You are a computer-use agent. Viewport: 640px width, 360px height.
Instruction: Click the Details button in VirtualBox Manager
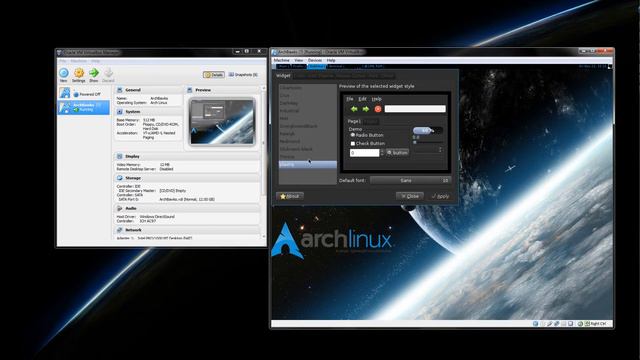pyautogui.click(x=214, y=75)
